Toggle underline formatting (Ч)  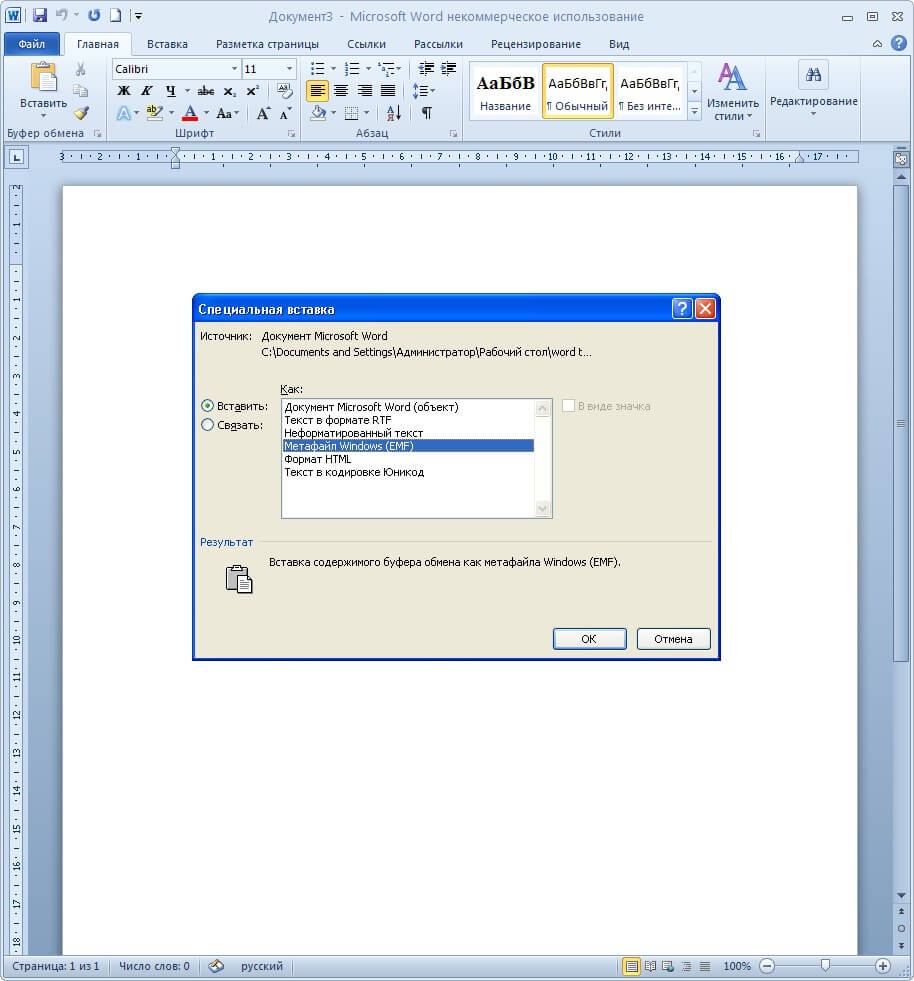coord(170,91)
